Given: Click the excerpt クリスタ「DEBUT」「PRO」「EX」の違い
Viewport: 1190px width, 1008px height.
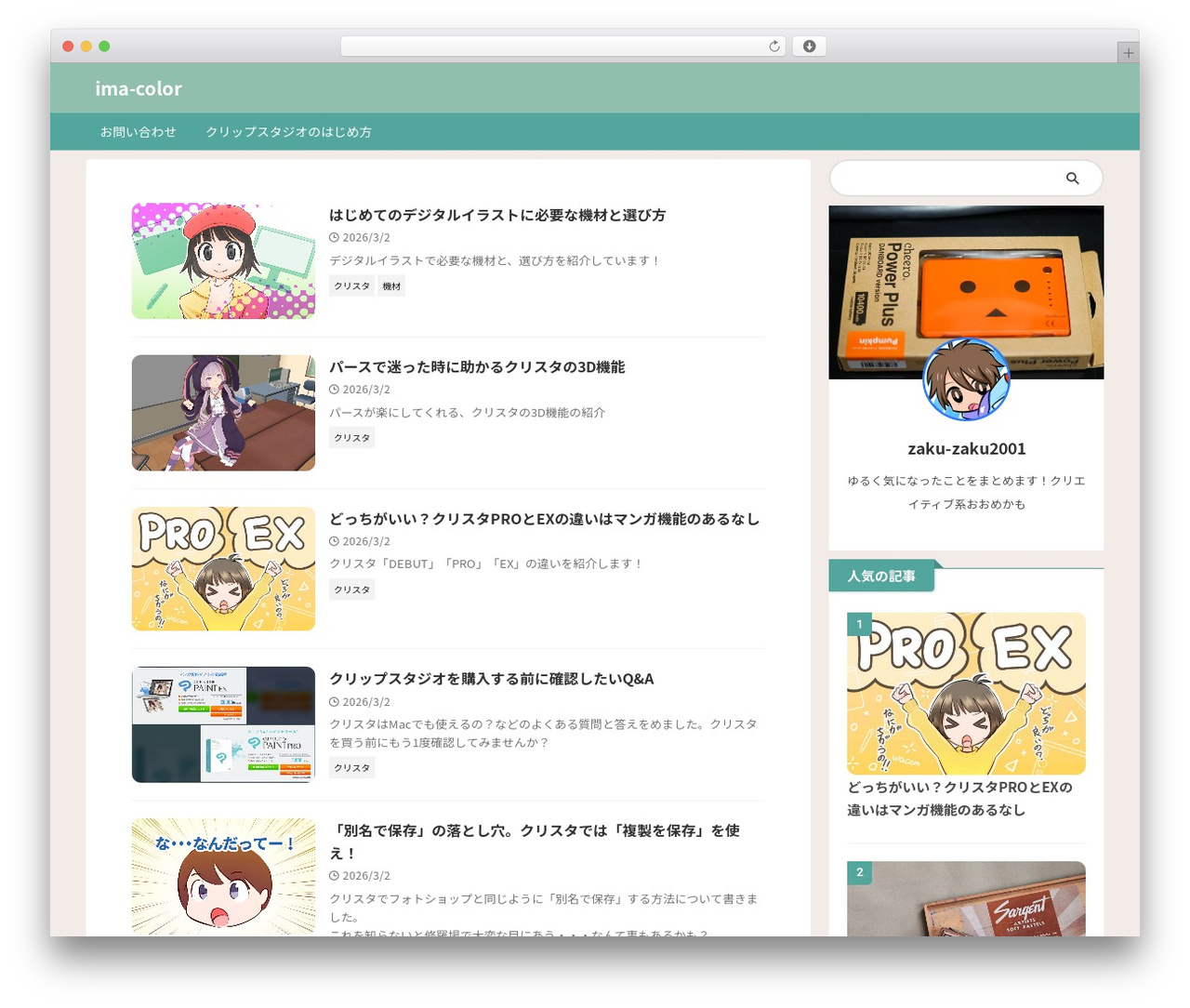Looking at the screenshot, I should pos(485,564).
